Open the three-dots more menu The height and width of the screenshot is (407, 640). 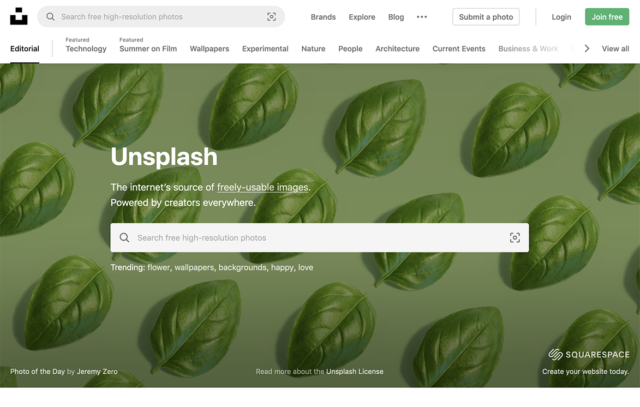pyautogui.click(x=422, y=17)
